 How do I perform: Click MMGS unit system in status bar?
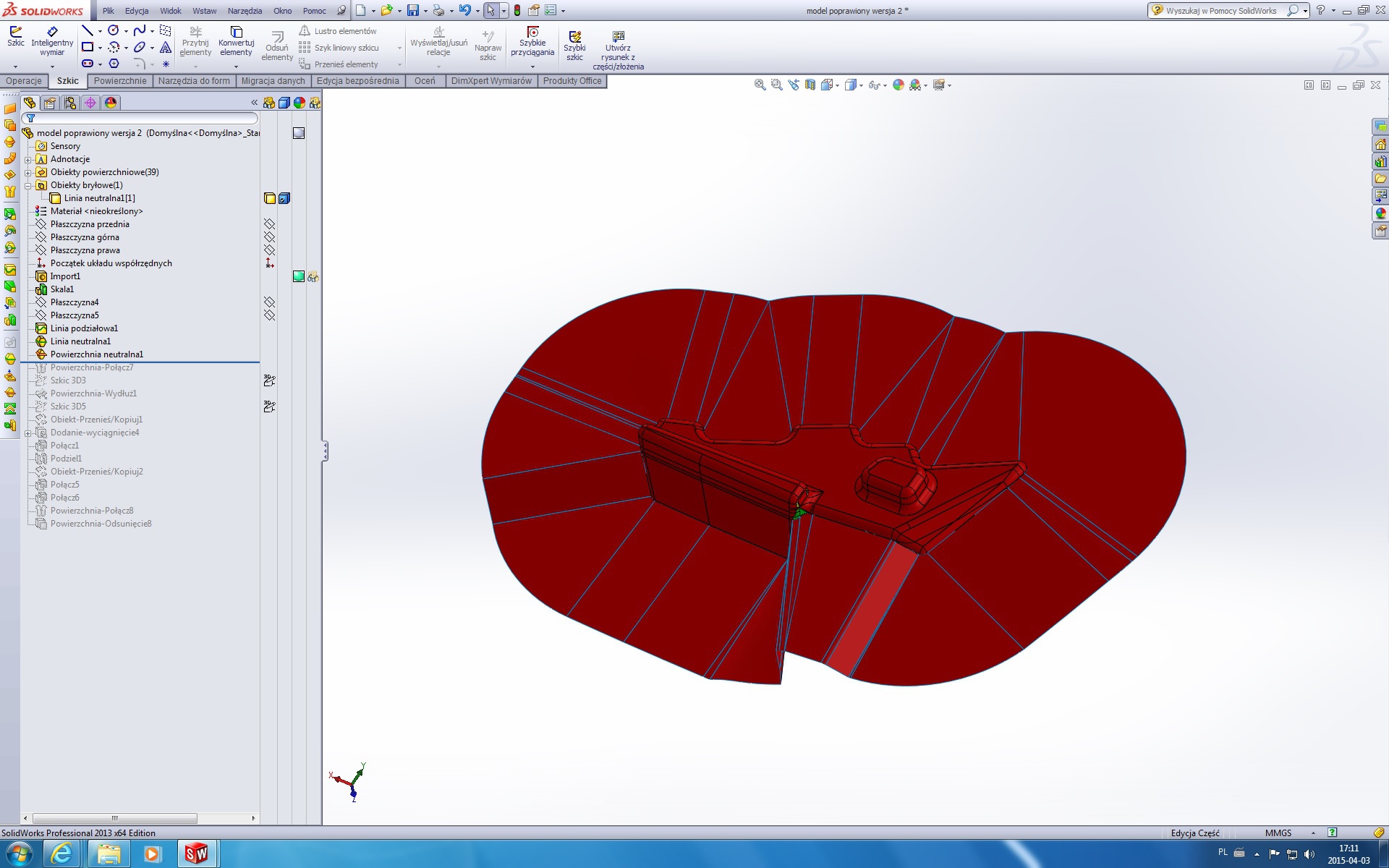click(x=1278, y=833)
